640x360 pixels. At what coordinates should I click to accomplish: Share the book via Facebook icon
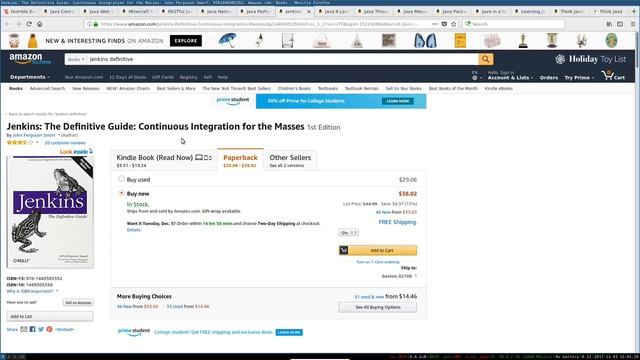click(33, 329)
